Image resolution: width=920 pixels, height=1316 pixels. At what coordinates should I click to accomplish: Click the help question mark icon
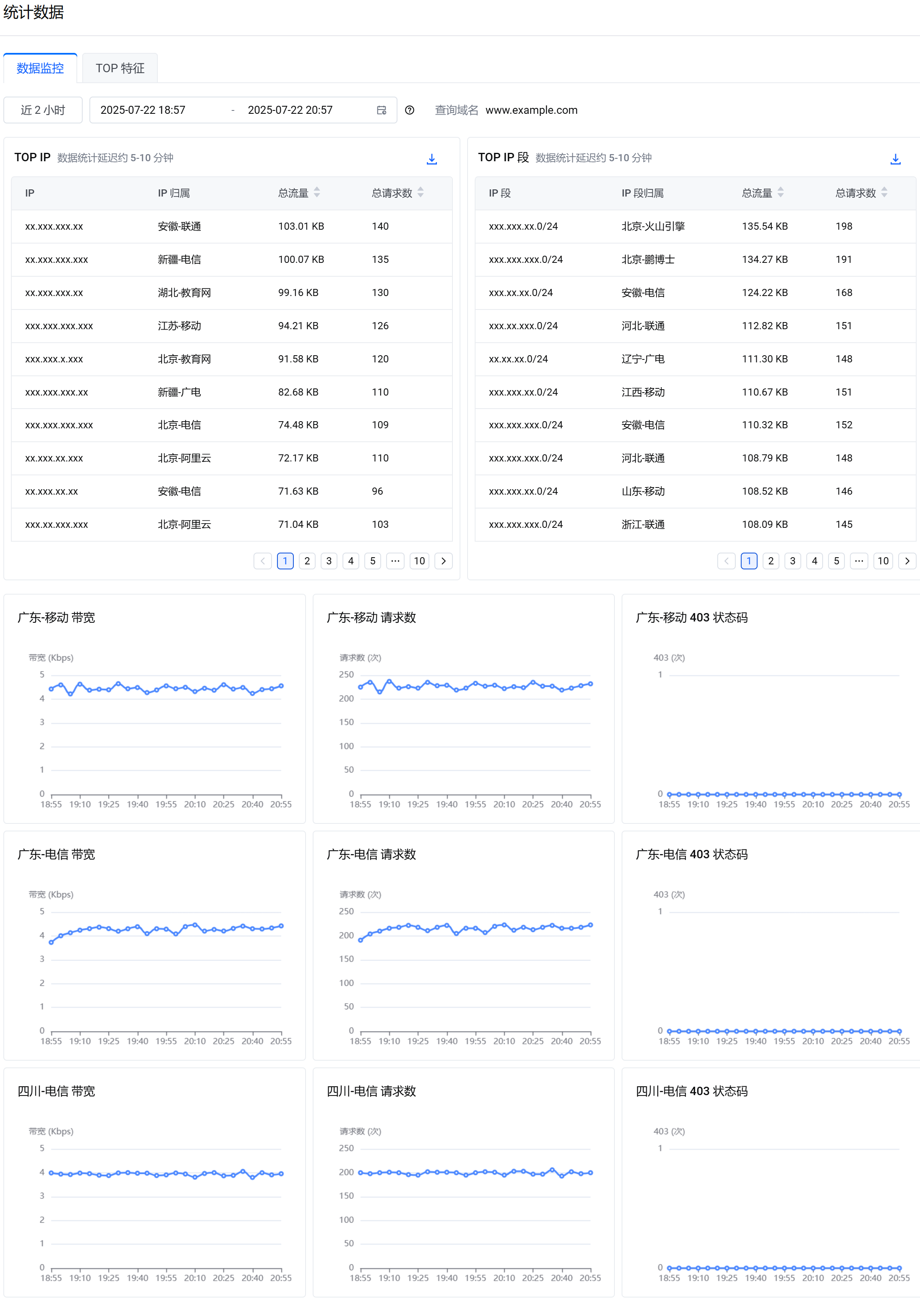410,110
